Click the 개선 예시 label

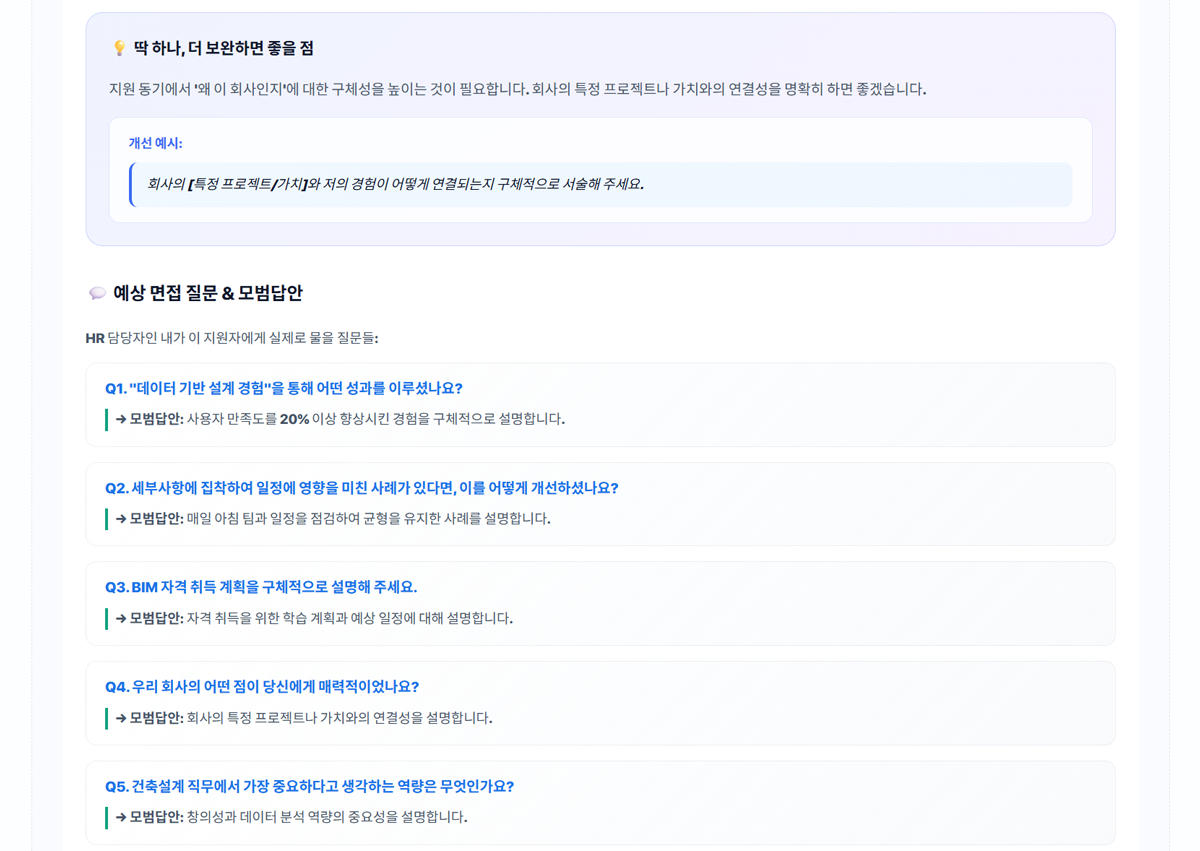coord(155,143)
